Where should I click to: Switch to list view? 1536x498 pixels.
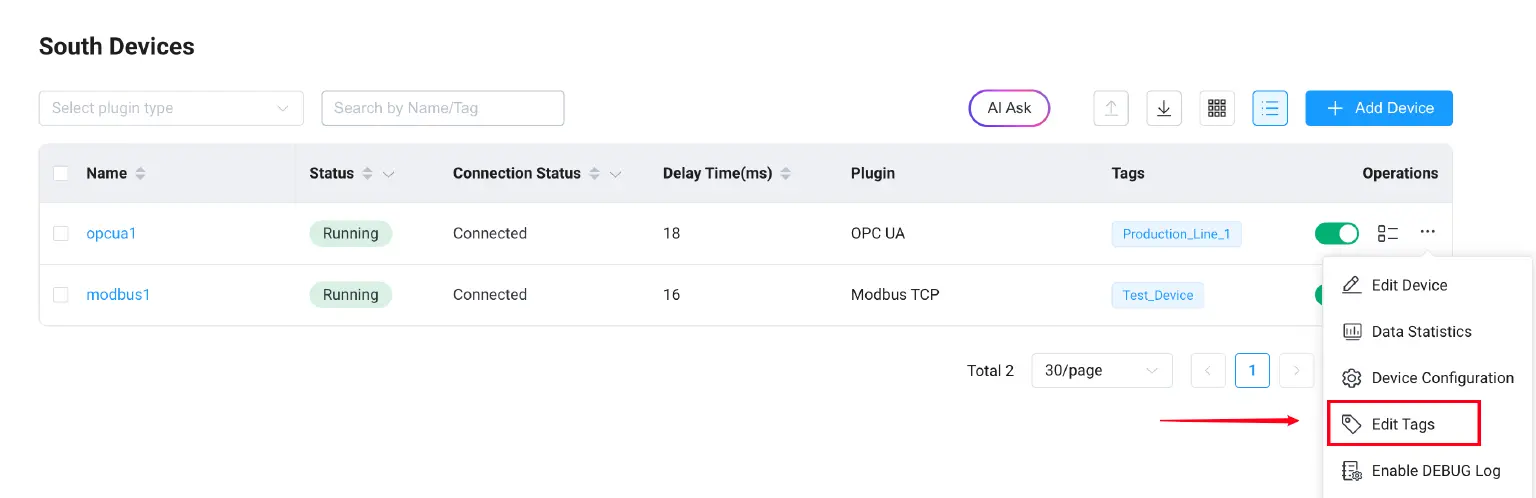click(x=1270, y=108)
